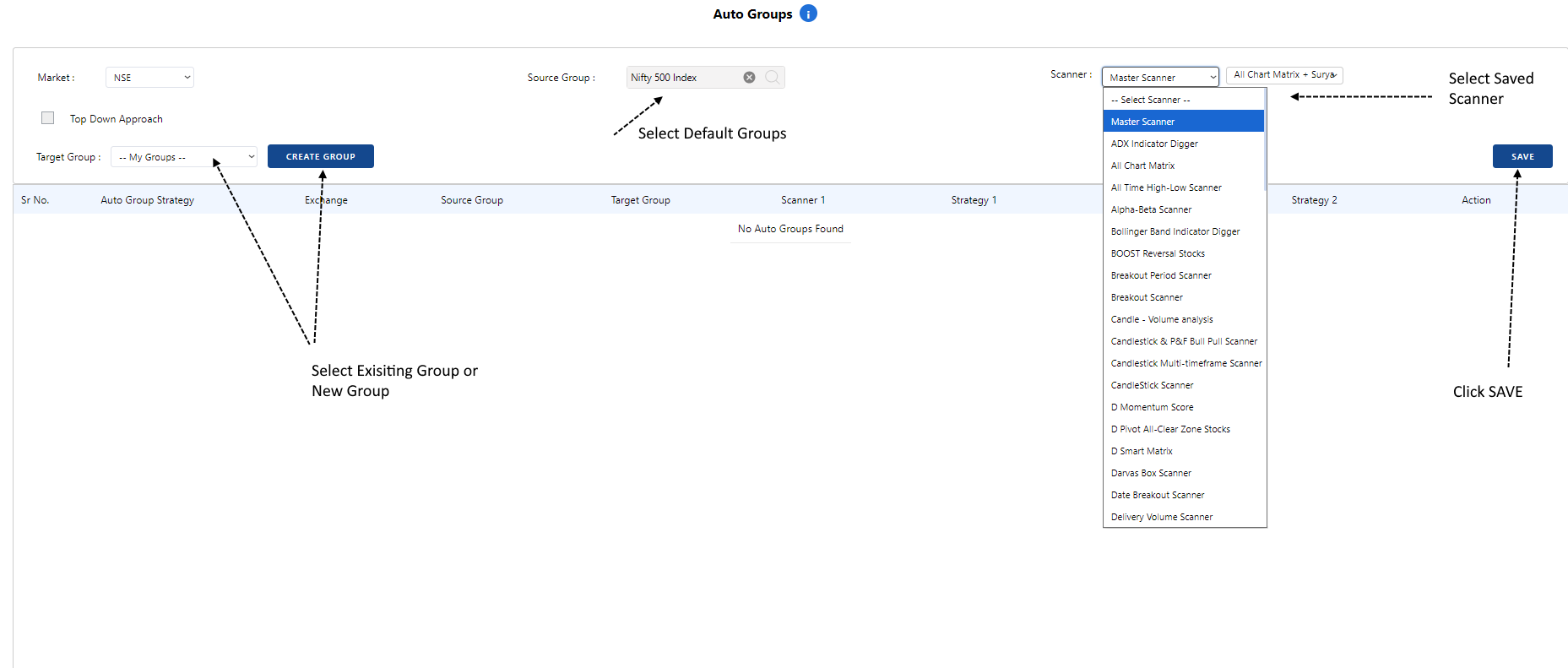
Task: Open the Auto Groups info icon
Action: (808, 14)
